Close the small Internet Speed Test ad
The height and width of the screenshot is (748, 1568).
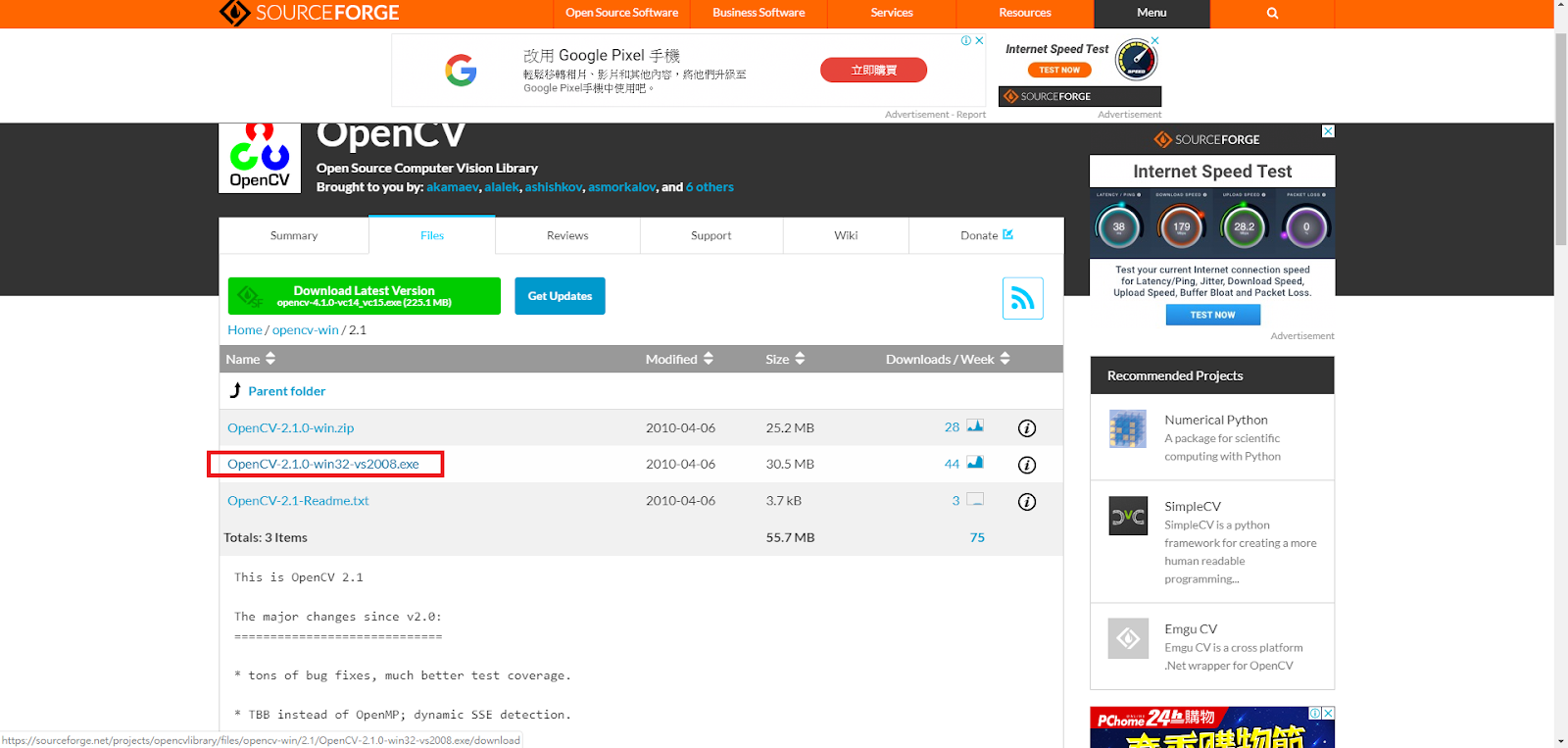(x=1155, y=40)
